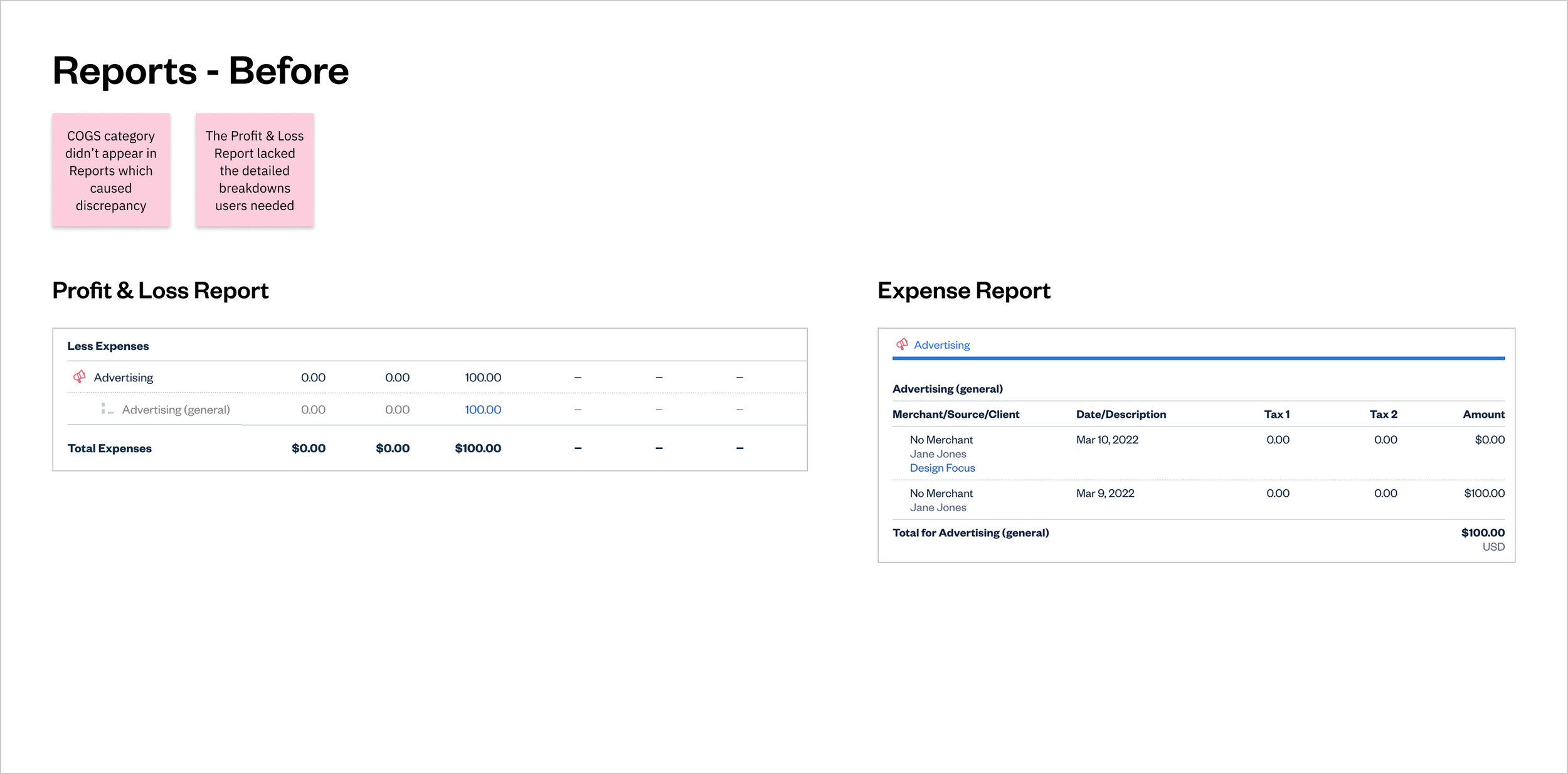Toggle the Mar 9, 2022 expense row
The width and height of the screenshot is (1568, 774).
(1105, 493)
